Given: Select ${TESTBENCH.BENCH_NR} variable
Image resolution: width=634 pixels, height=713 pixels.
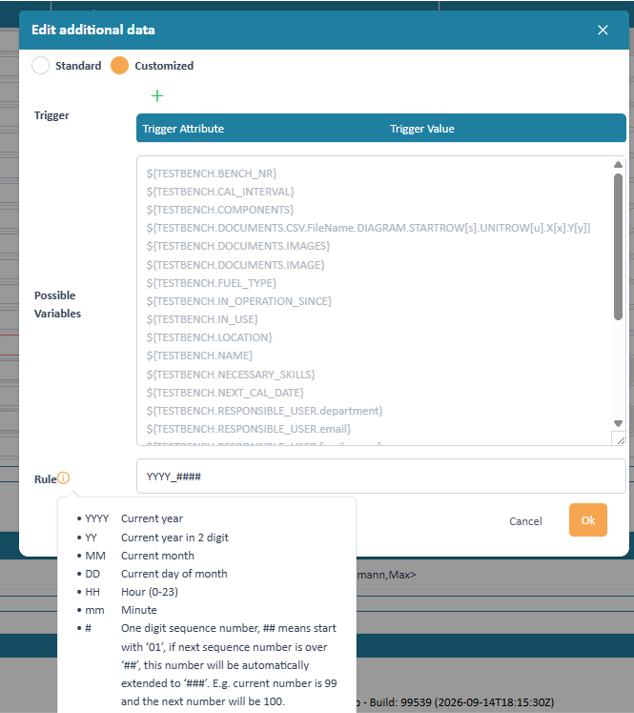Looking at the screenshot, I should click(211, 173).
